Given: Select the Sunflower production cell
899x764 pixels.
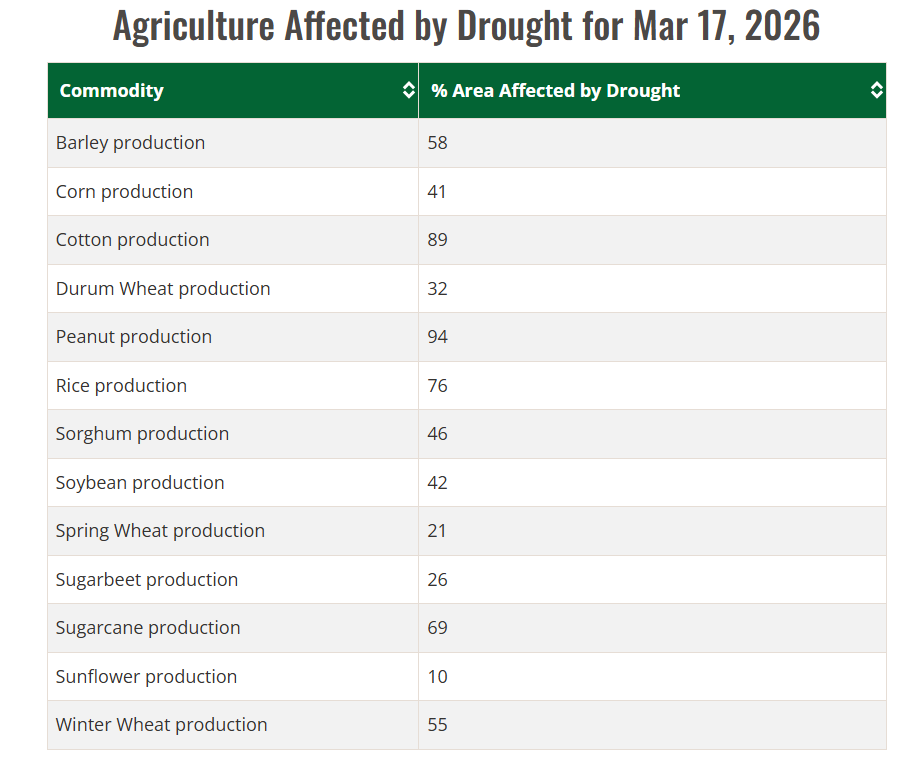Looking at the screenshot, I should [146, 677].
